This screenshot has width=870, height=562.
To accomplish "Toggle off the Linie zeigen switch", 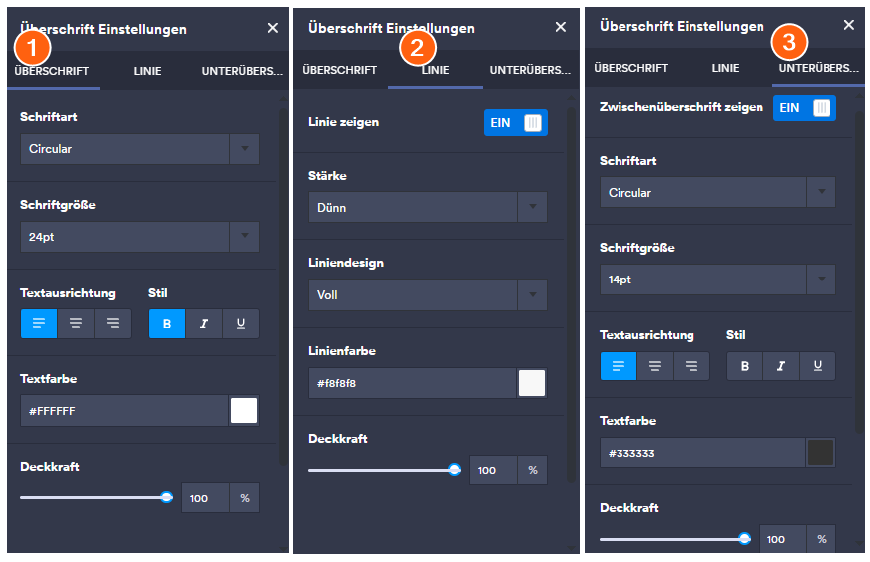I will coord(516,122).
